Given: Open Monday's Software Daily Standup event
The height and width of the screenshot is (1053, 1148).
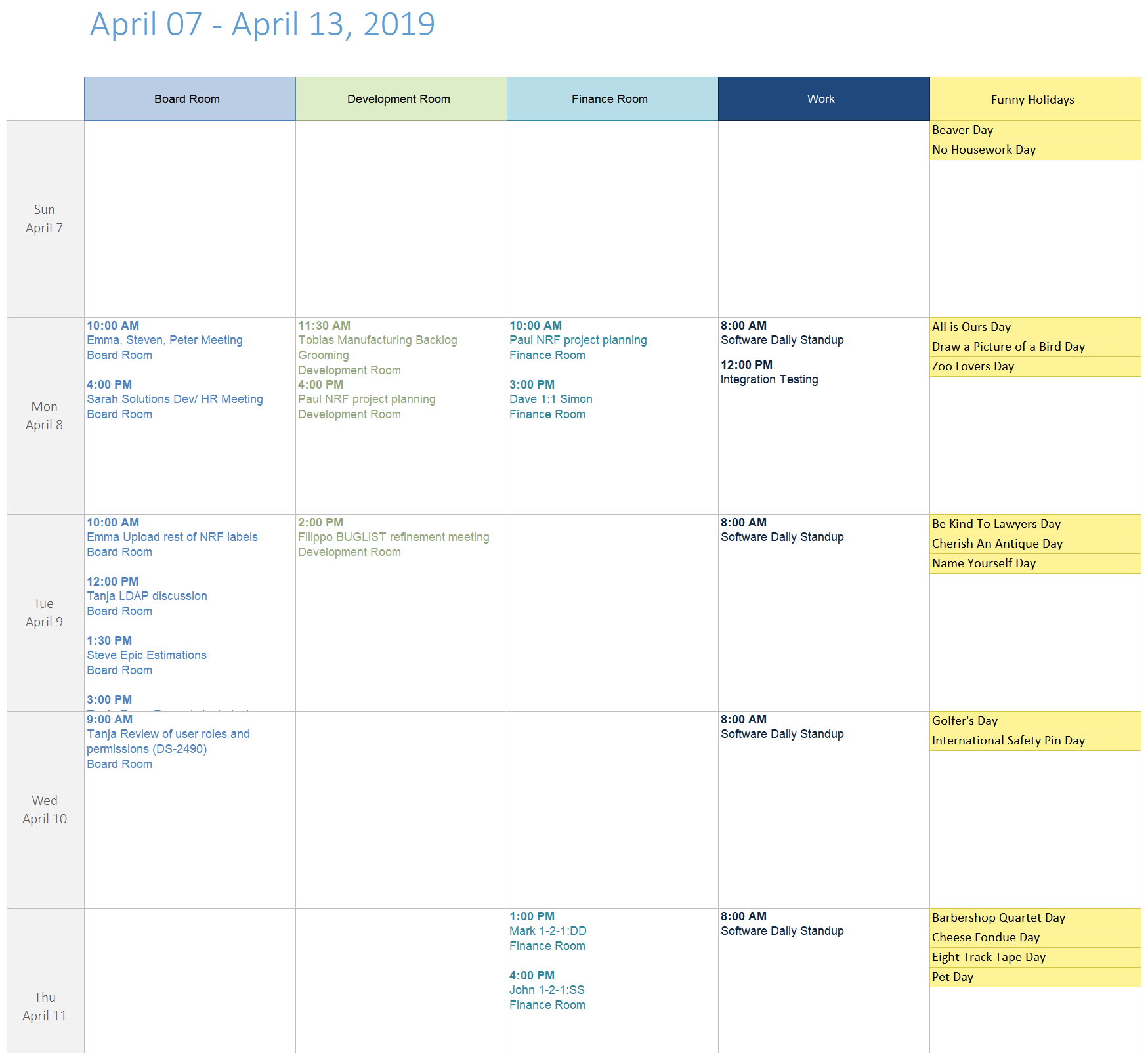Looking at the screenshot, I should 782,333.
